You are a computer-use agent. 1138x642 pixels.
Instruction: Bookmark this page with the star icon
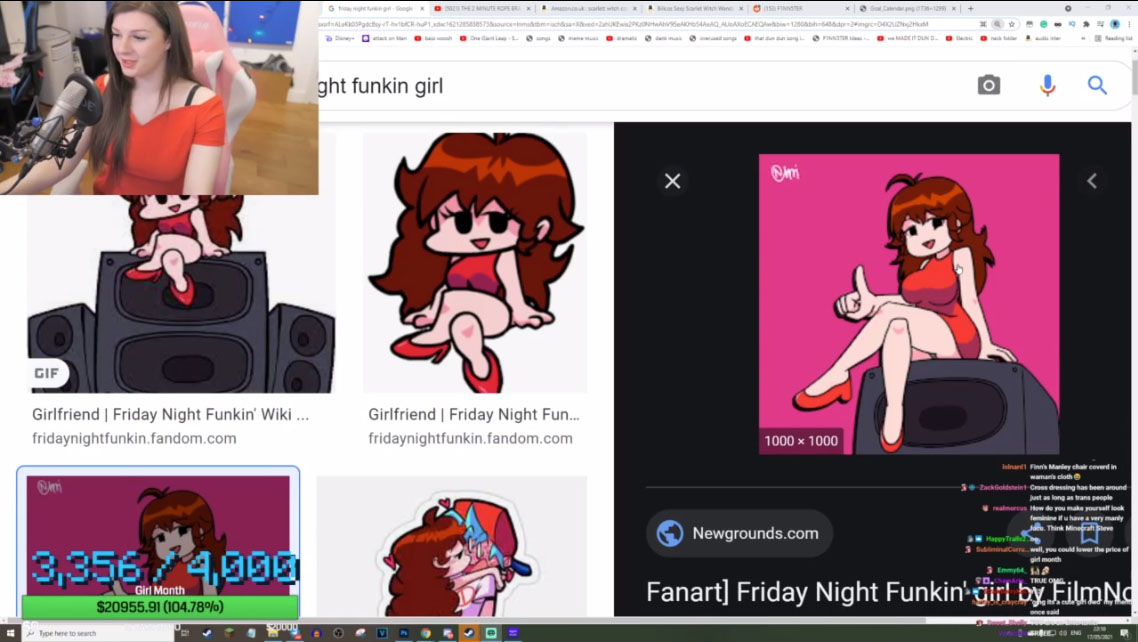tap(1012, 24)
